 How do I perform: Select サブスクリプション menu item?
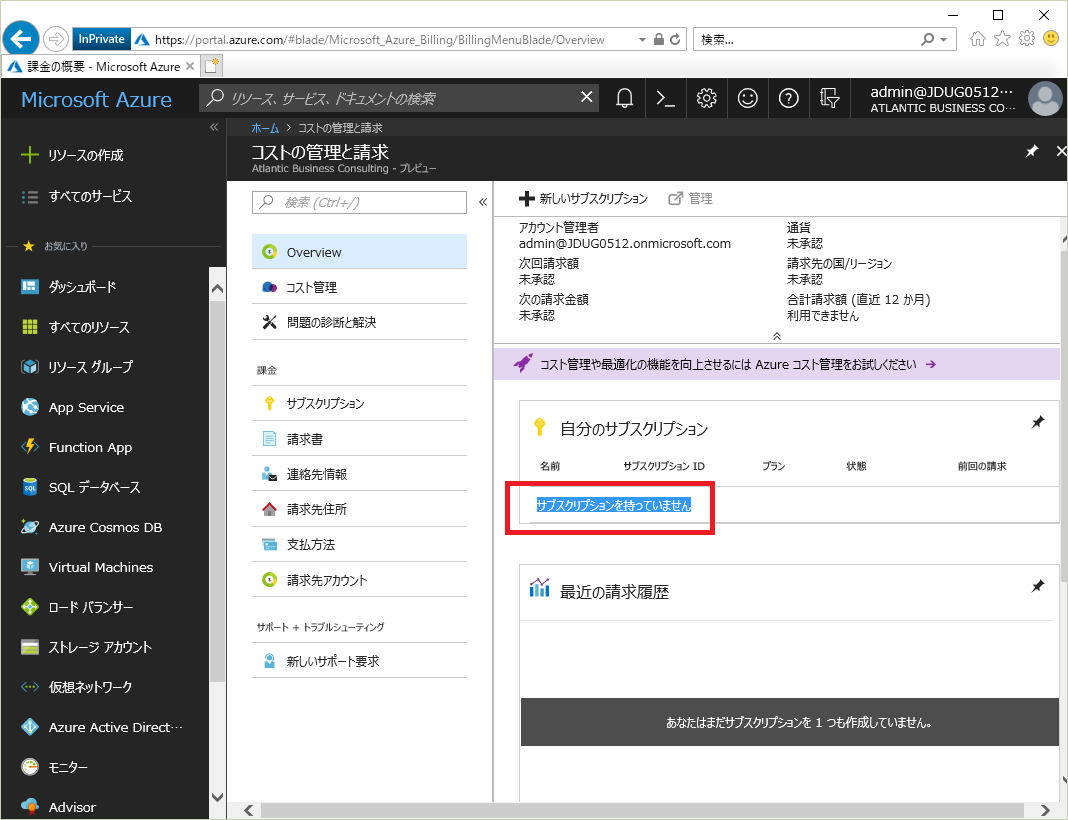[359, 403]
